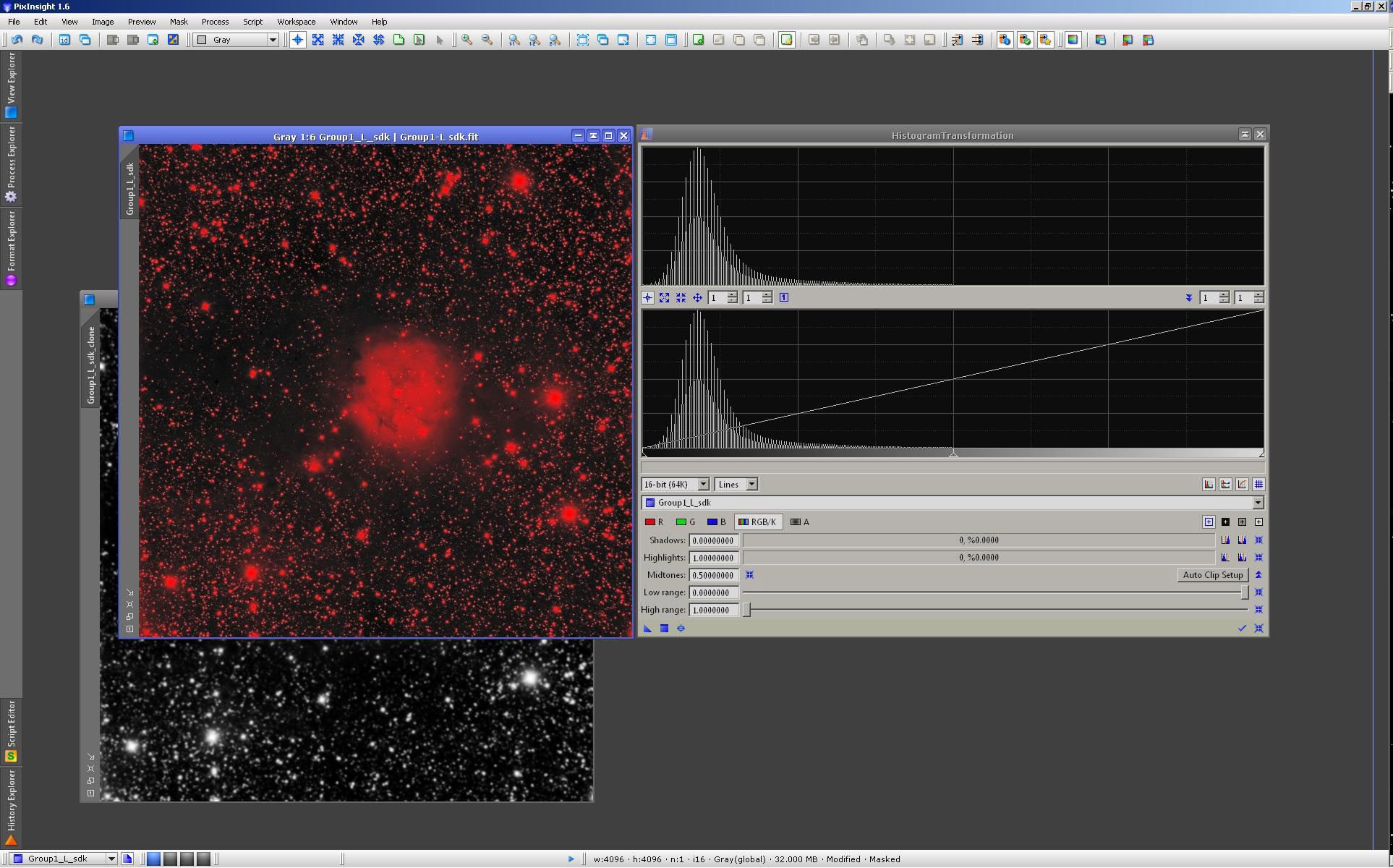This screenshot has width=1393, height=868.
Task: Collapse the HistogramTransformation window via shade button
Action: coord(1244,135)
